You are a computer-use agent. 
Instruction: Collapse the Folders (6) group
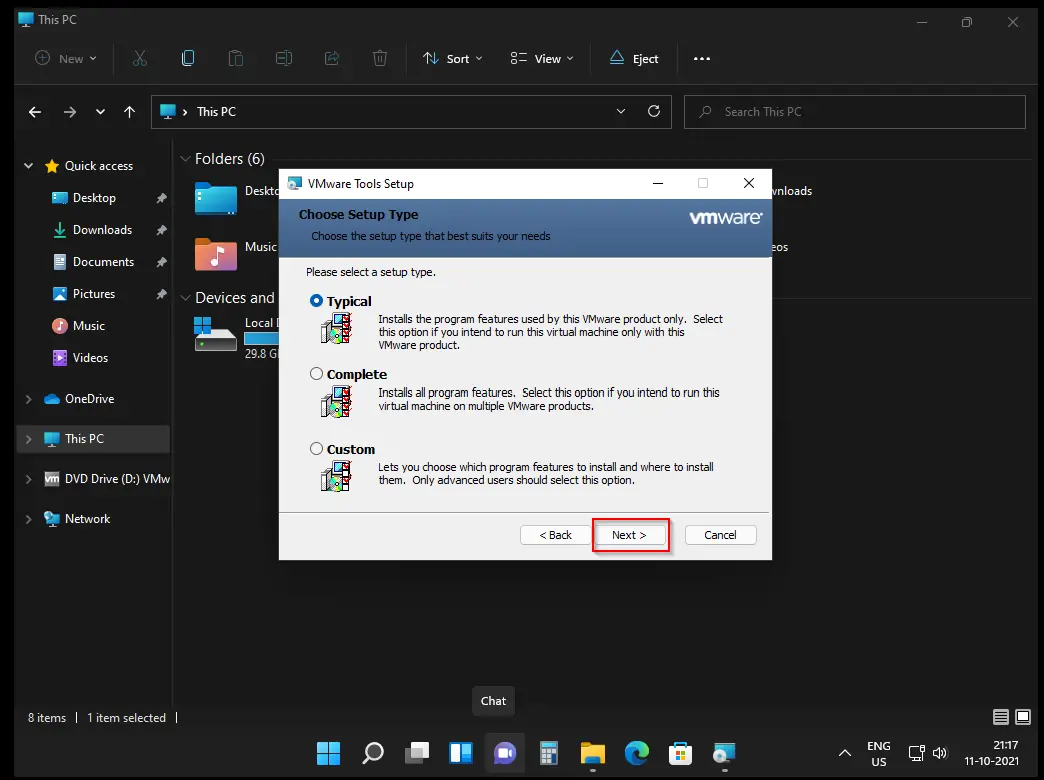(185, 159)
